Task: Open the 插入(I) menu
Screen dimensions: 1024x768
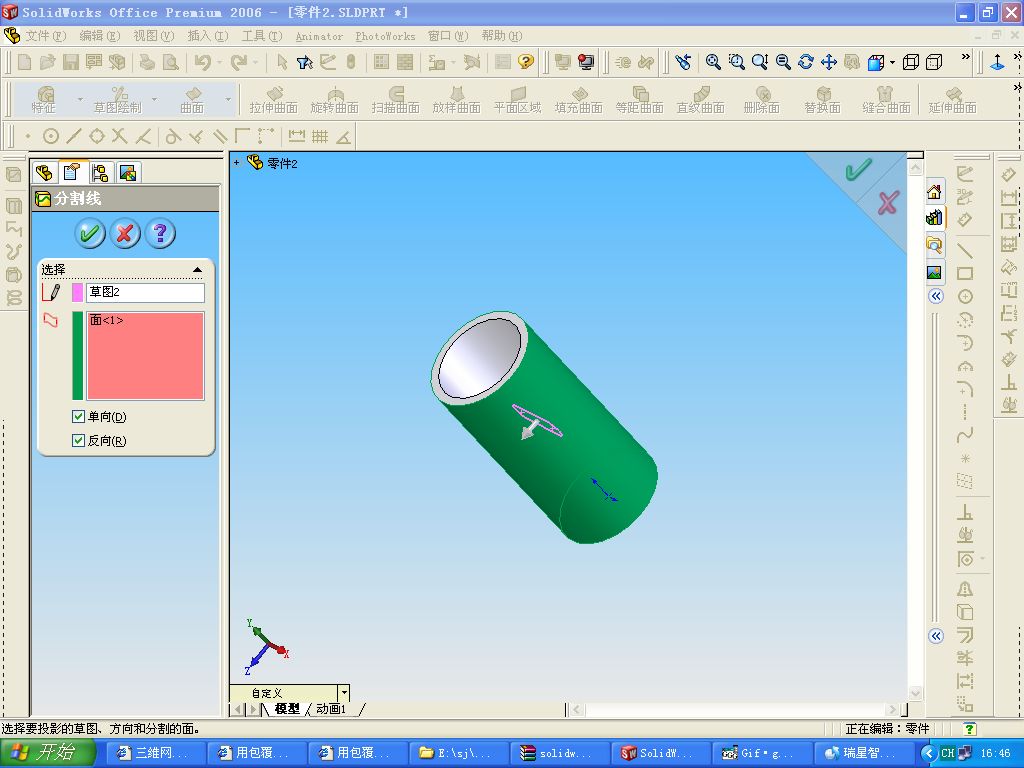Action: 208,36
